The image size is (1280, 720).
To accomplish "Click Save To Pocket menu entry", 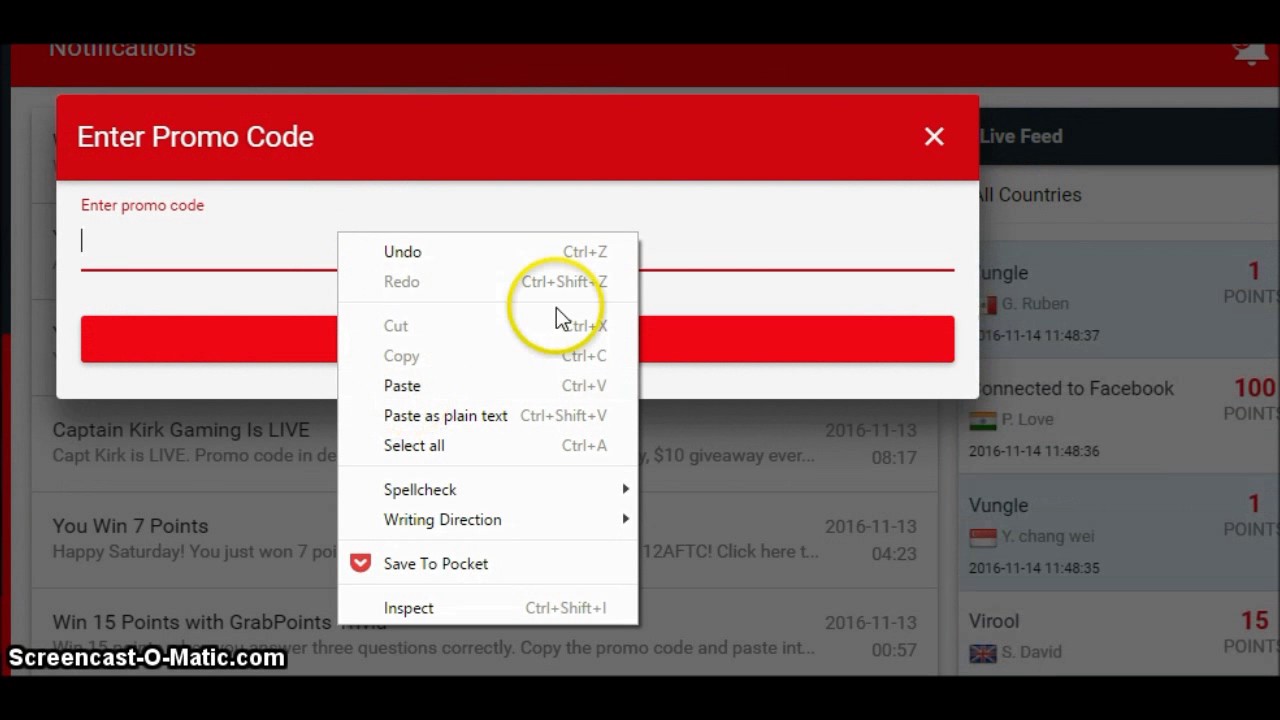I will pos(436,564).
